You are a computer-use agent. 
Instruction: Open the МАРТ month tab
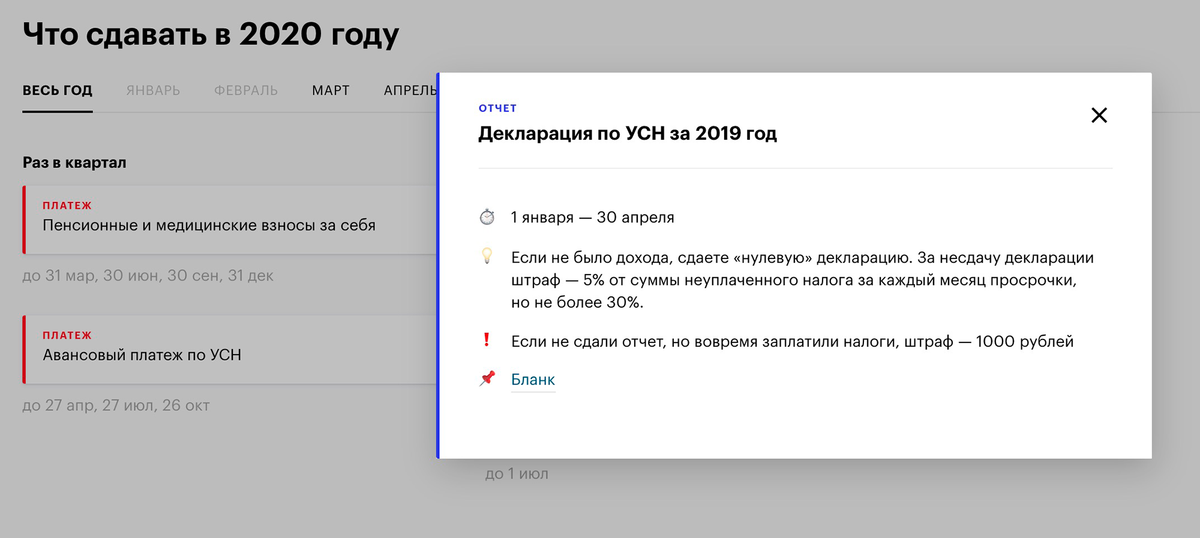(331, 90)
